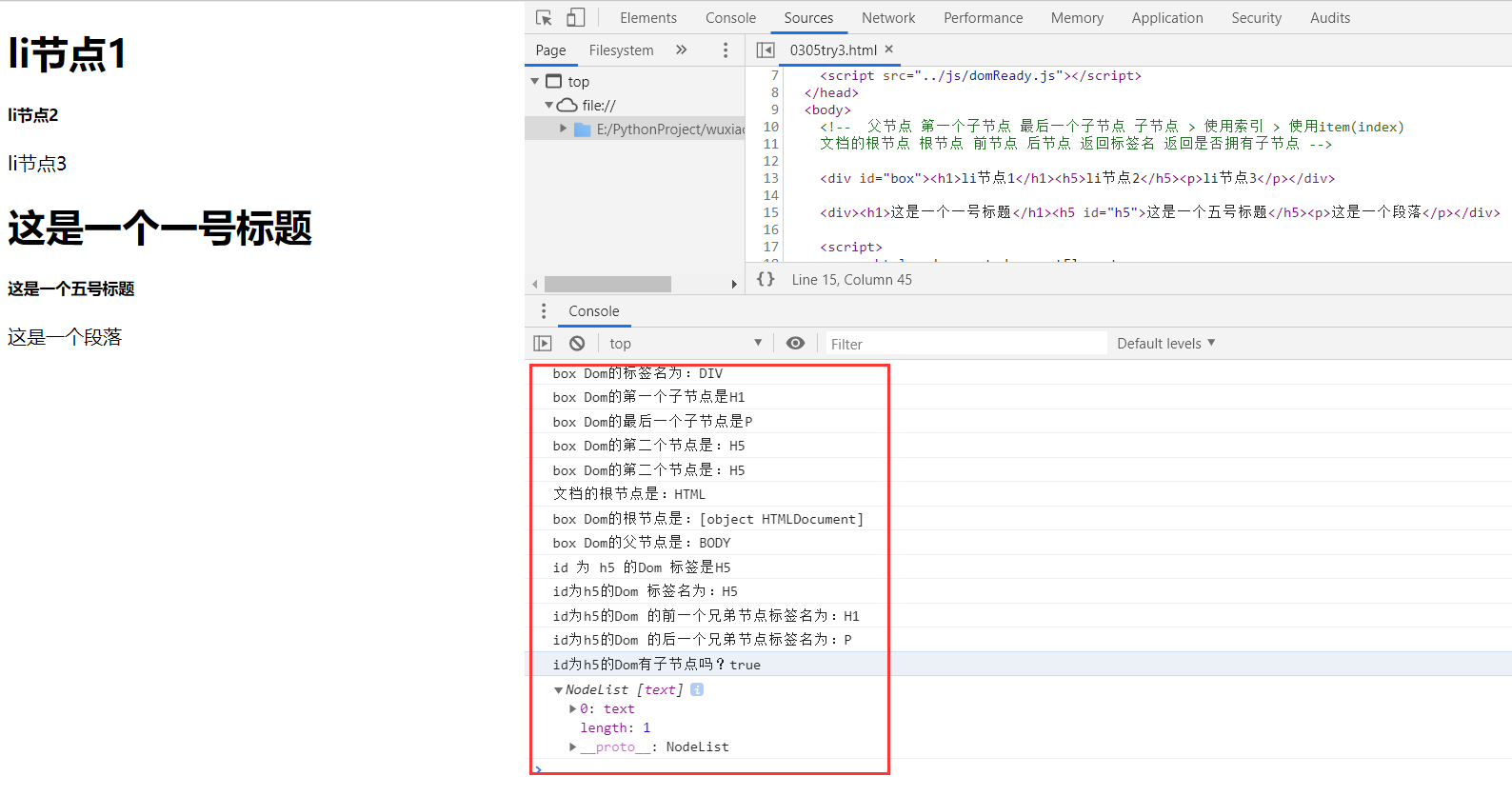Show more navigator tabs chevron
1512x796 pixels.
(x=681, y=50)
